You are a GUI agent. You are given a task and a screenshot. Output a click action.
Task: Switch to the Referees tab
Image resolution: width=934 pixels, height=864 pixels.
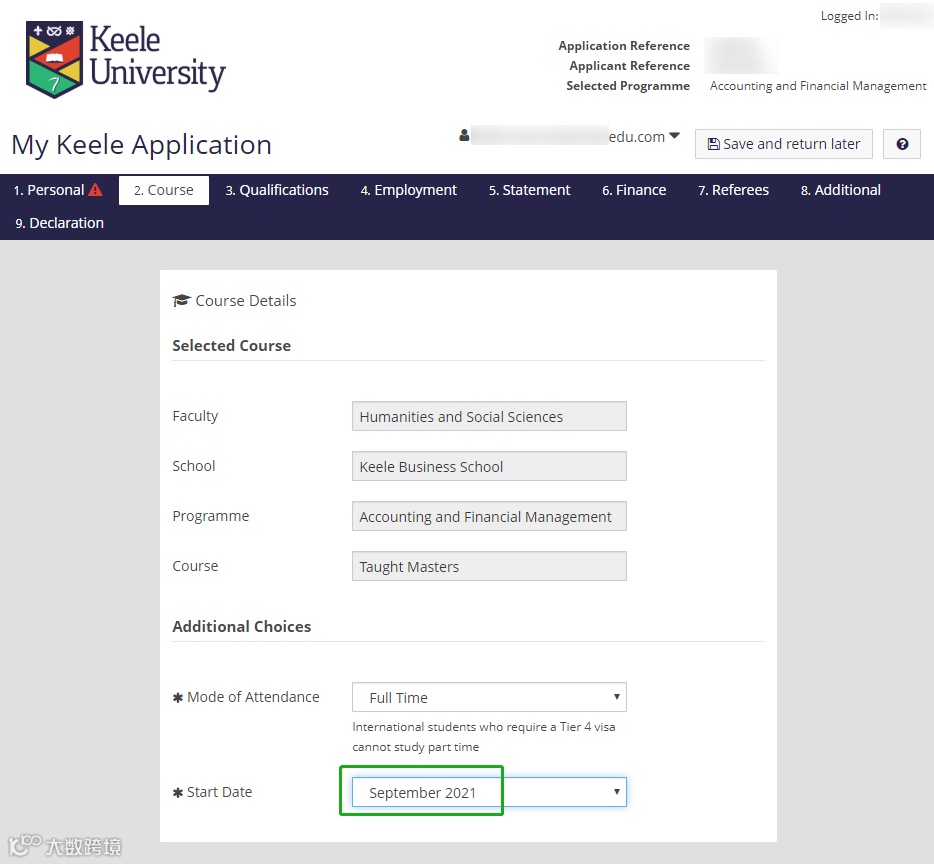pyautogui.click(x=733, y=190)
